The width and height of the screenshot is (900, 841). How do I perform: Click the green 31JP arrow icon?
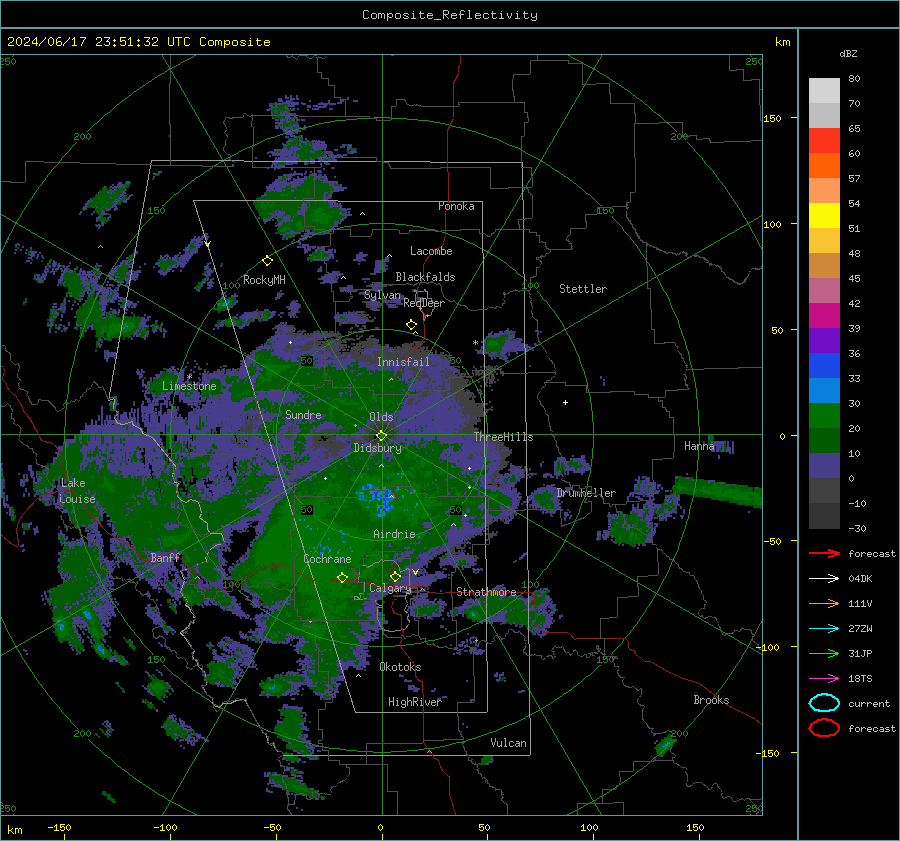pyautogui.click(x=824, y=653)
